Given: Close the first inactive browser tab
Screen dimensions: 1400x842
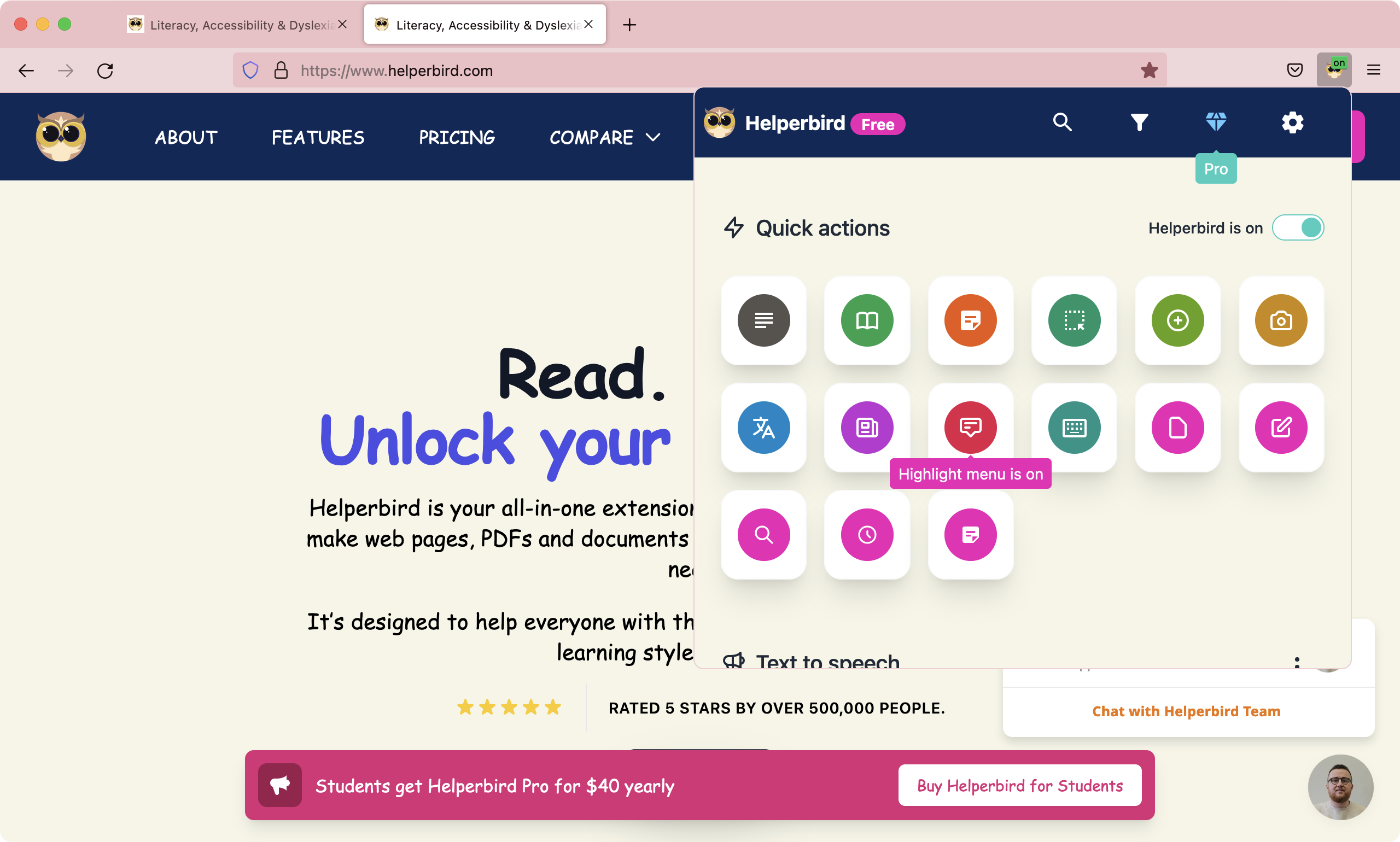Looking at the screenshot, I should (x=342, y=25).
